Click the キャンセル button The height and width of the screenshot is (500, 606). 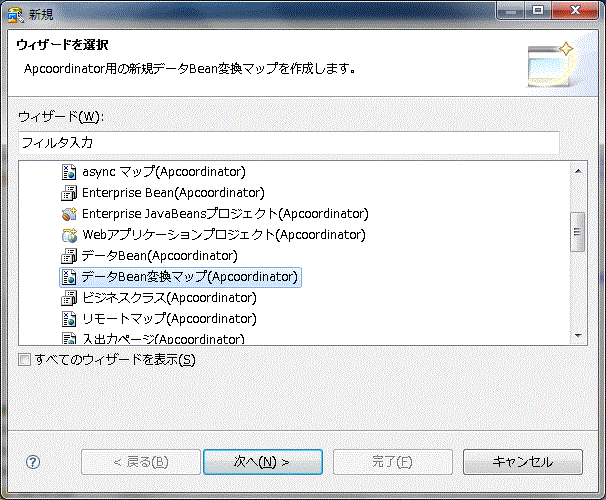(x=523, y=462)
